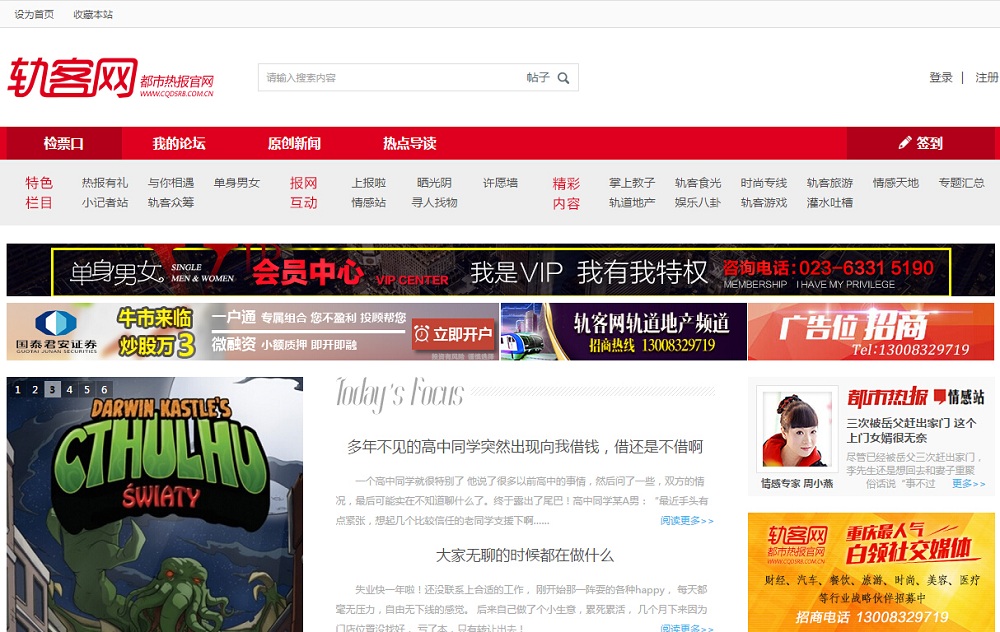This screenshot has width=1000, height=632.
Task: Click the 轨客网 site logo
Action: pyautogui.click(x=111, y=78)
